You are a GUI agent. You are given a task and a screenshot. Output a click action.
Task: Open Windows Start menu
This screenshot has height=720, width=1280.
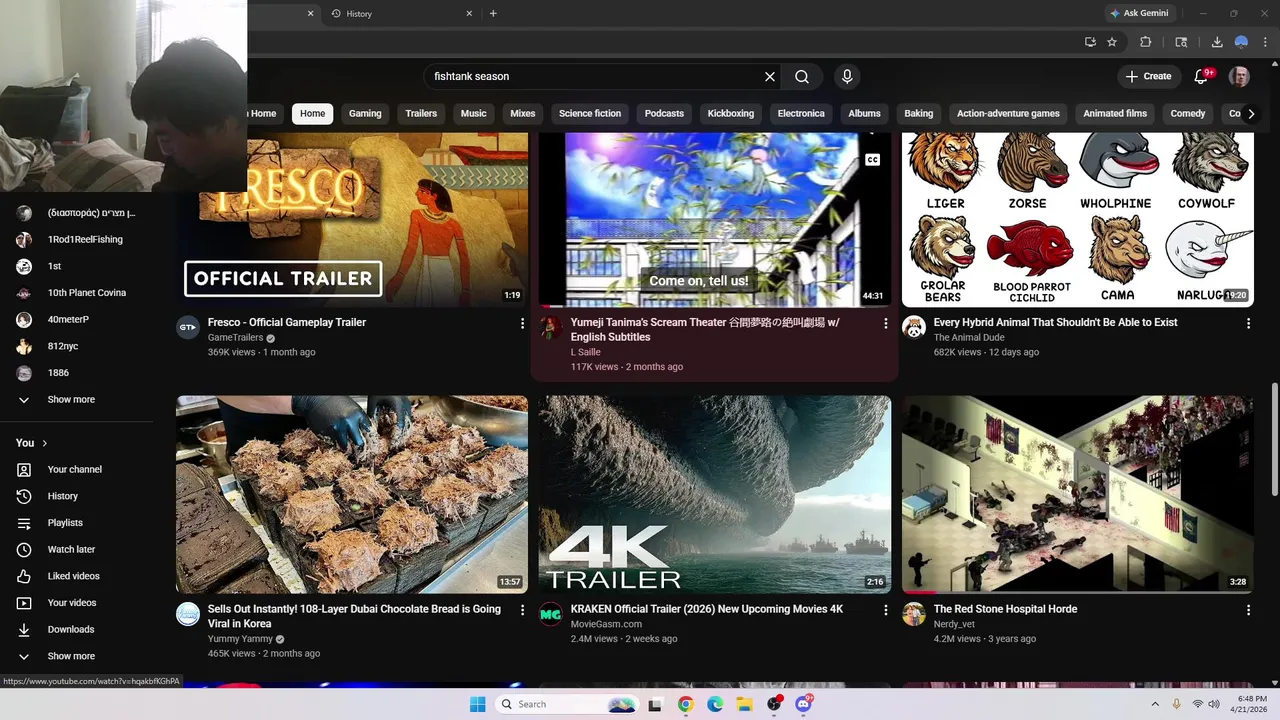click(477, 704)
